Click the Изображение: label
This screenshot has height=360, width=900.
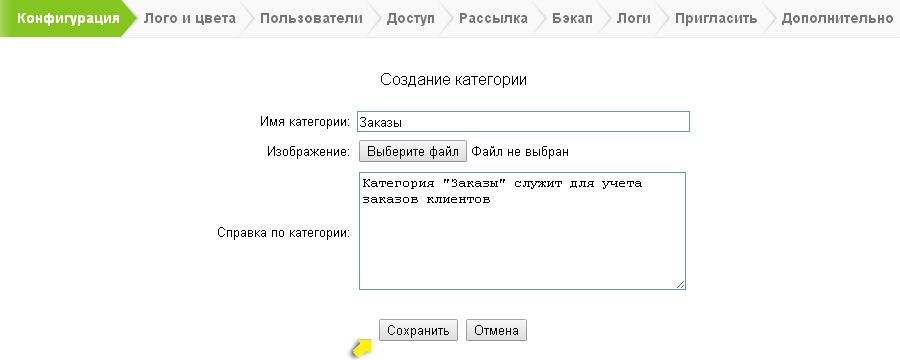point(308,152)
